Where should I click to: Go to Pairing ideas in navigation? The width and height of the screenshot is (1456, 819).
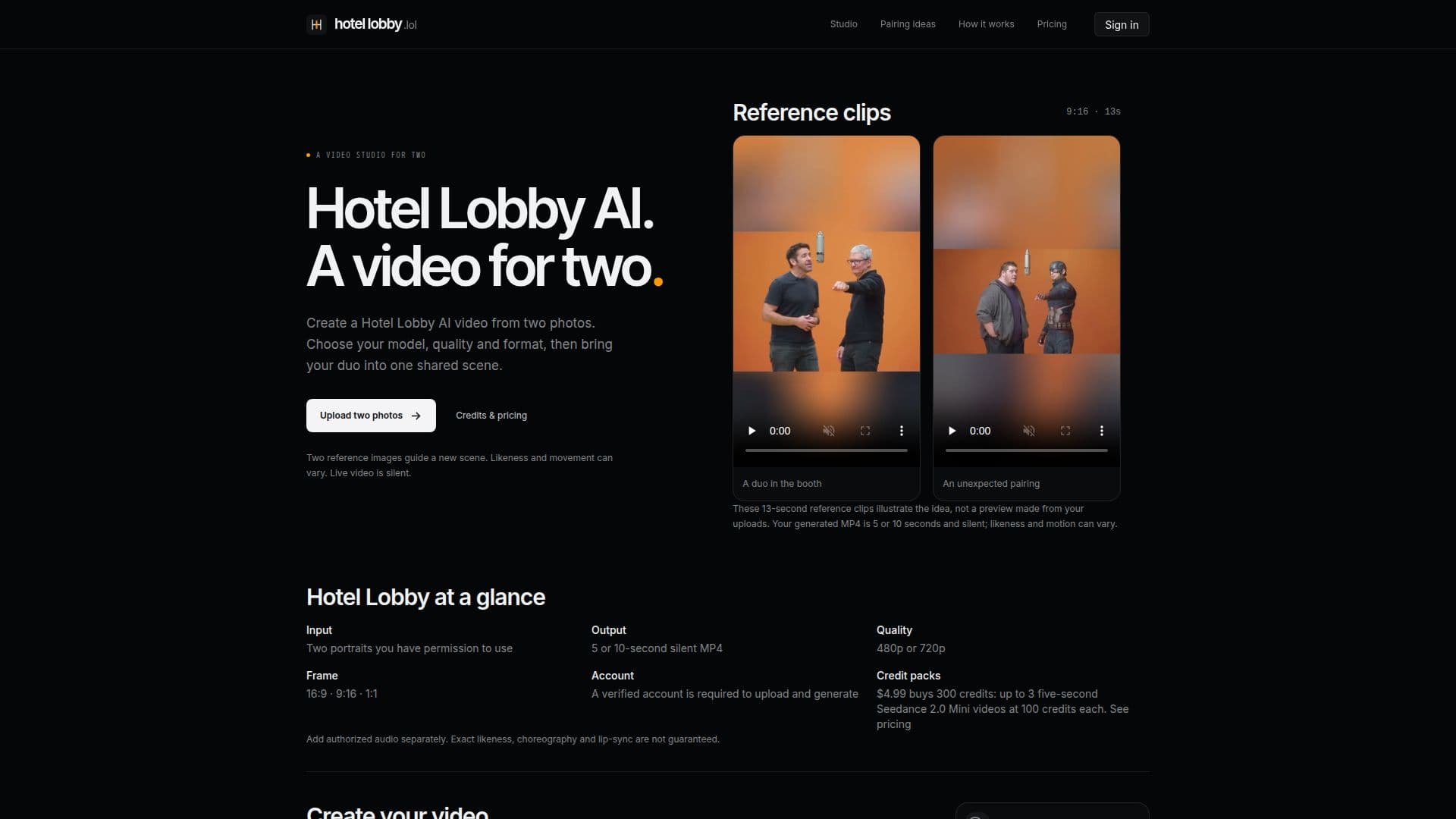(x=908, y=24)
